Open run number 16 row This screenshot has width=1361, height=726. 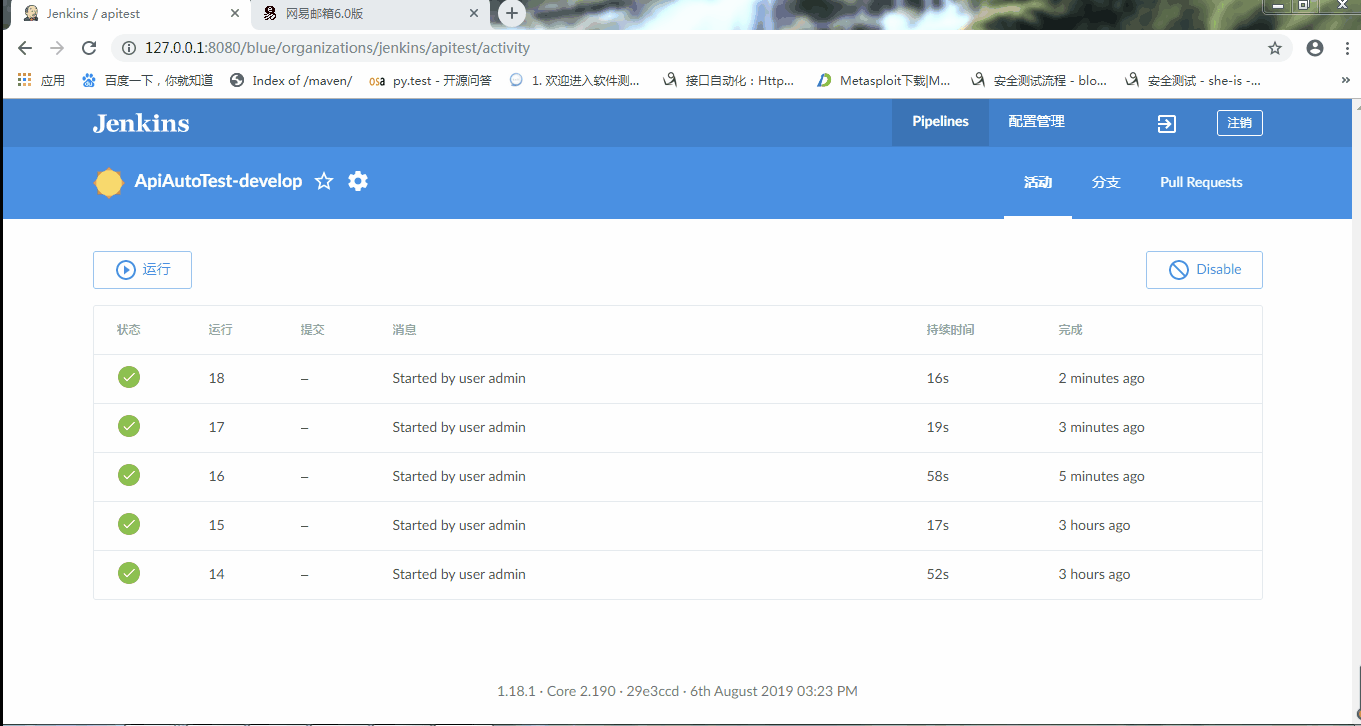tap(678, 476)
